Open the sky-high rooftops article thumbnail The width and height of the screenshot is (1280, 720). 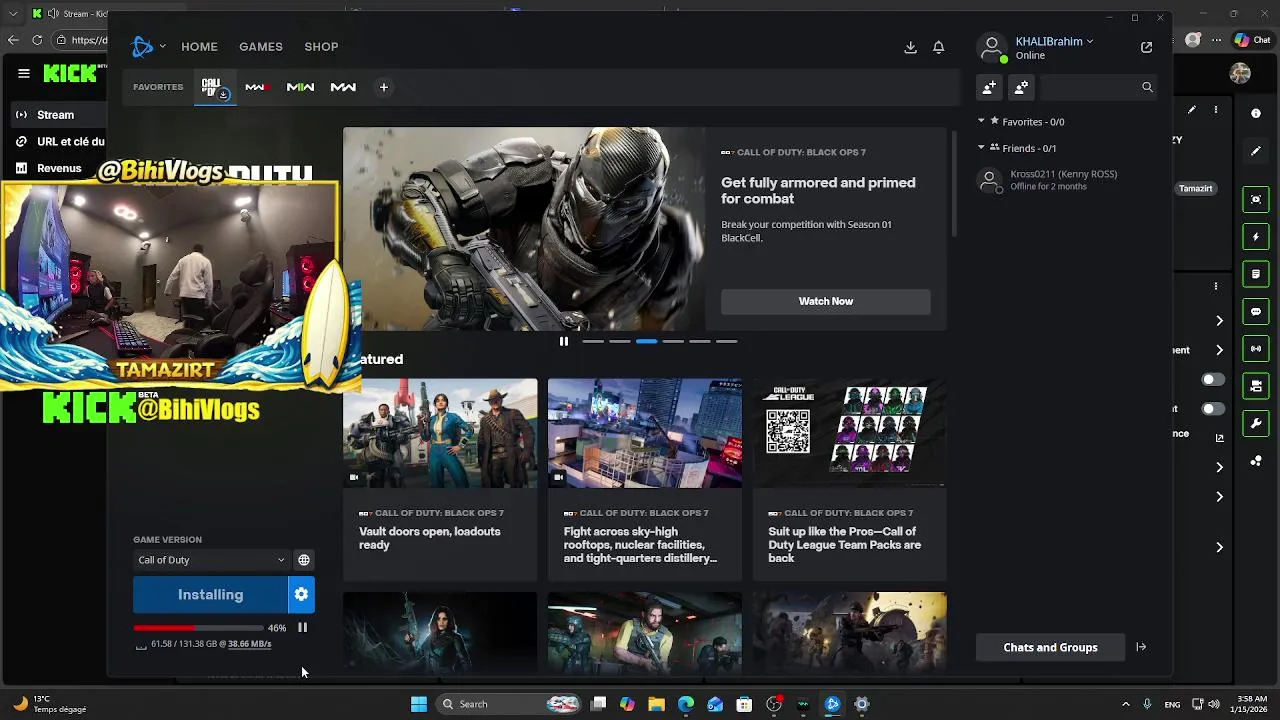(645, 433)
